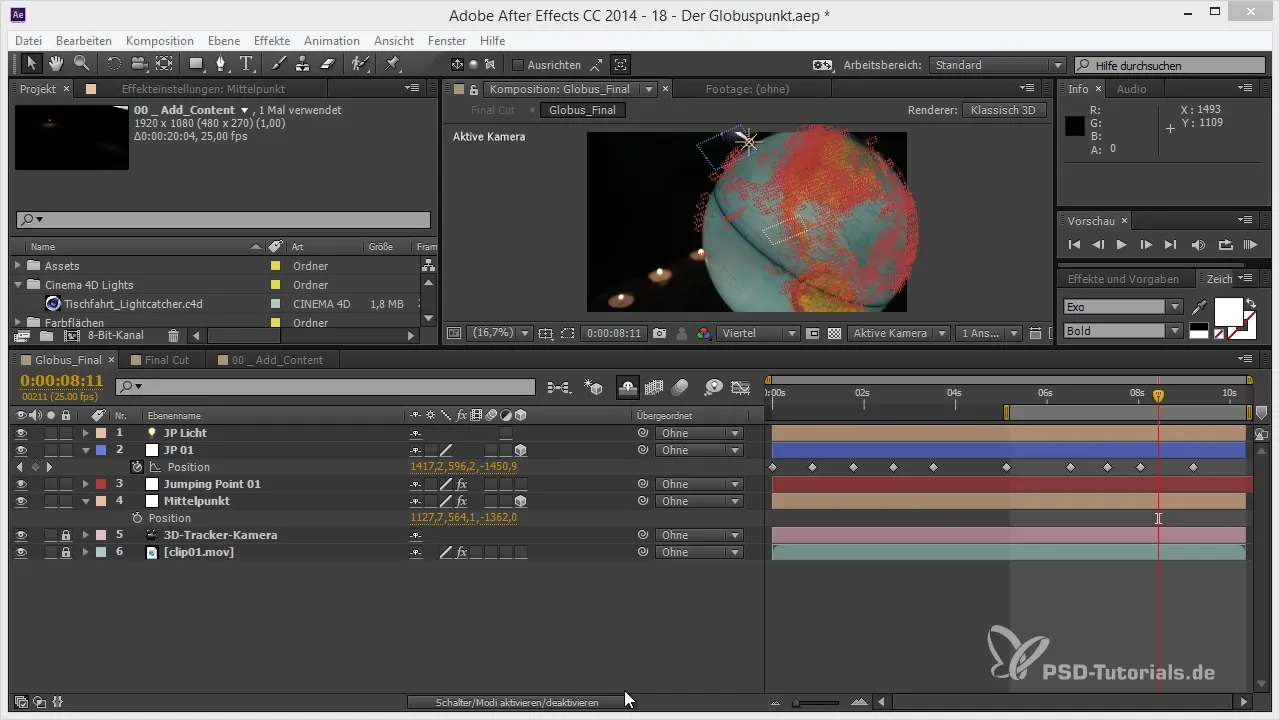1280x720 pixels.
Task: Hide the Jumping Point 01 layer
Action: coord(21,484)
